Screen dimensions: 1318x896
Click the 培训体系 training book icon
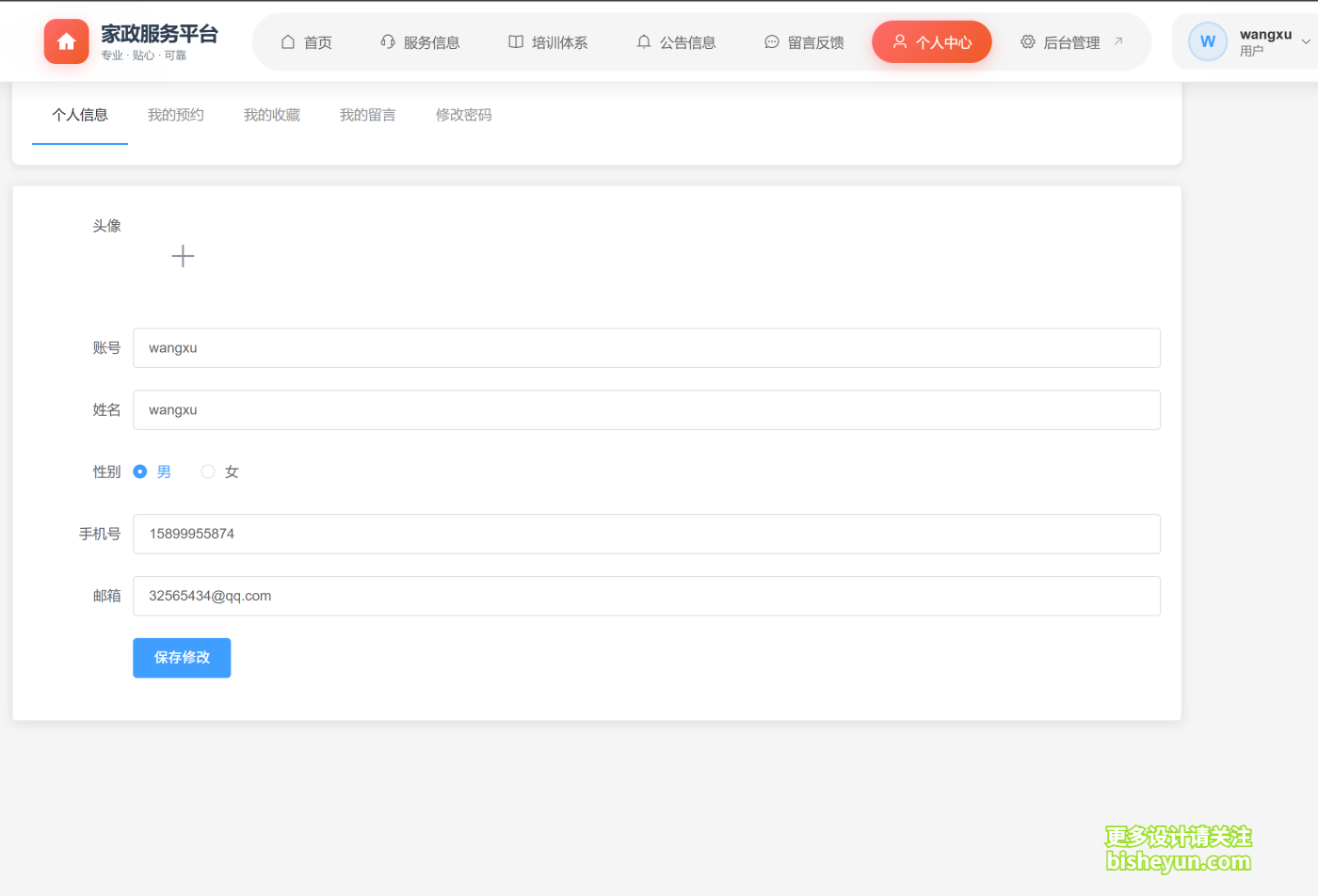[x=515, y=41]
